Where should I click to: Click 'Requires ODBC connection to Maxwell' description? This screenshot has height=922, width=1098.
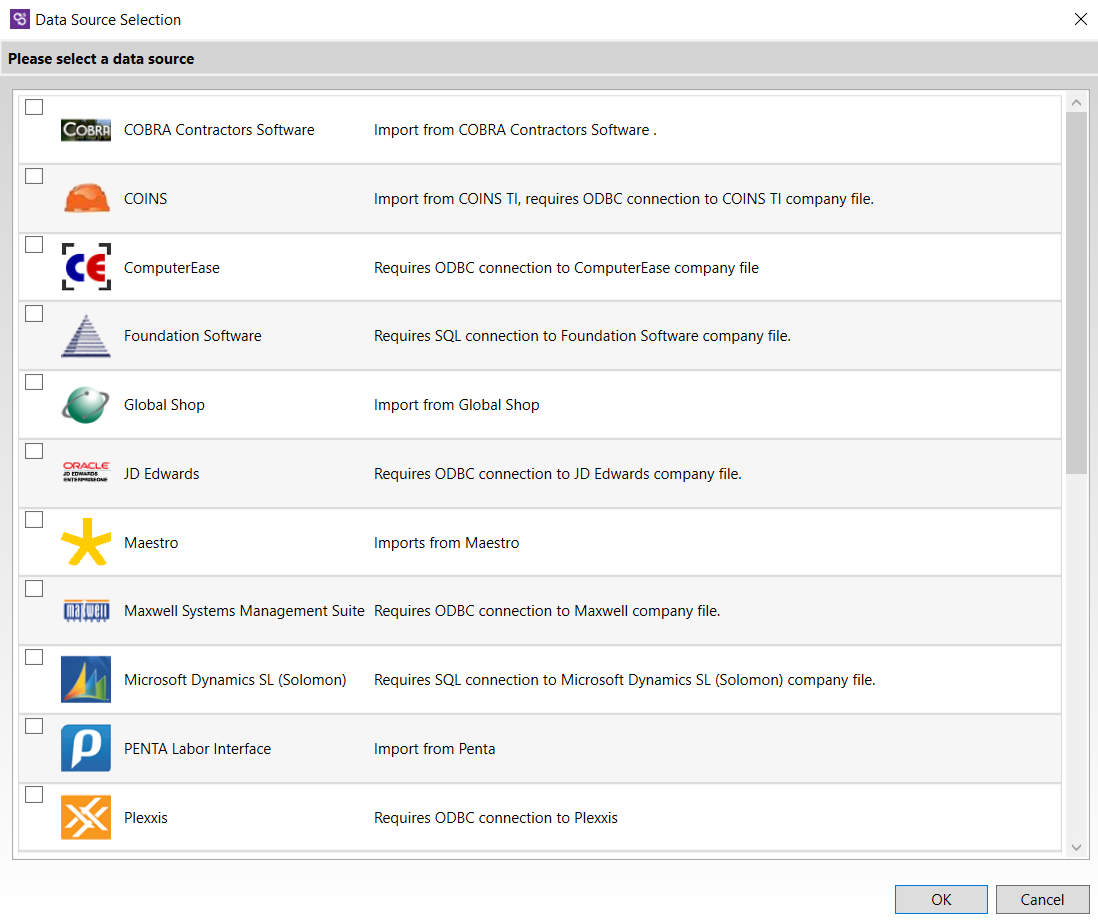[x=548, y=611]
